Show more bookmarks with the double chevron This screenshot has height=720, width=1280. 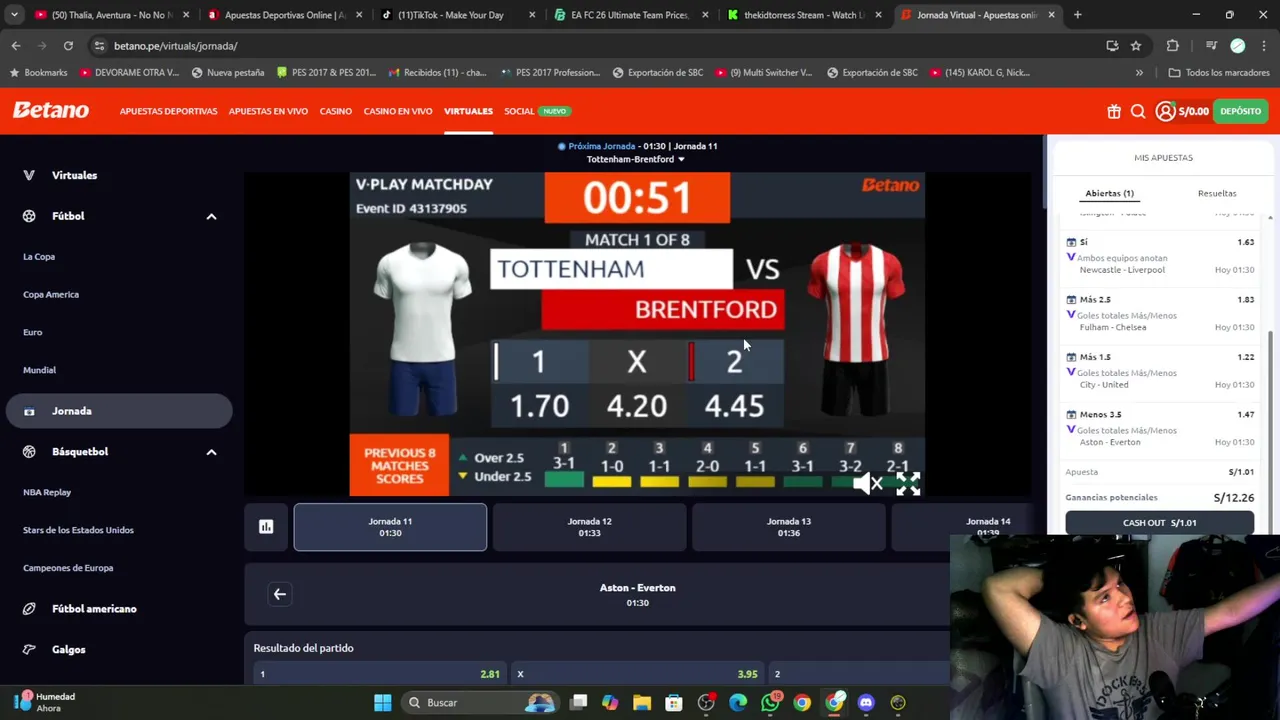coord(1139,73)
